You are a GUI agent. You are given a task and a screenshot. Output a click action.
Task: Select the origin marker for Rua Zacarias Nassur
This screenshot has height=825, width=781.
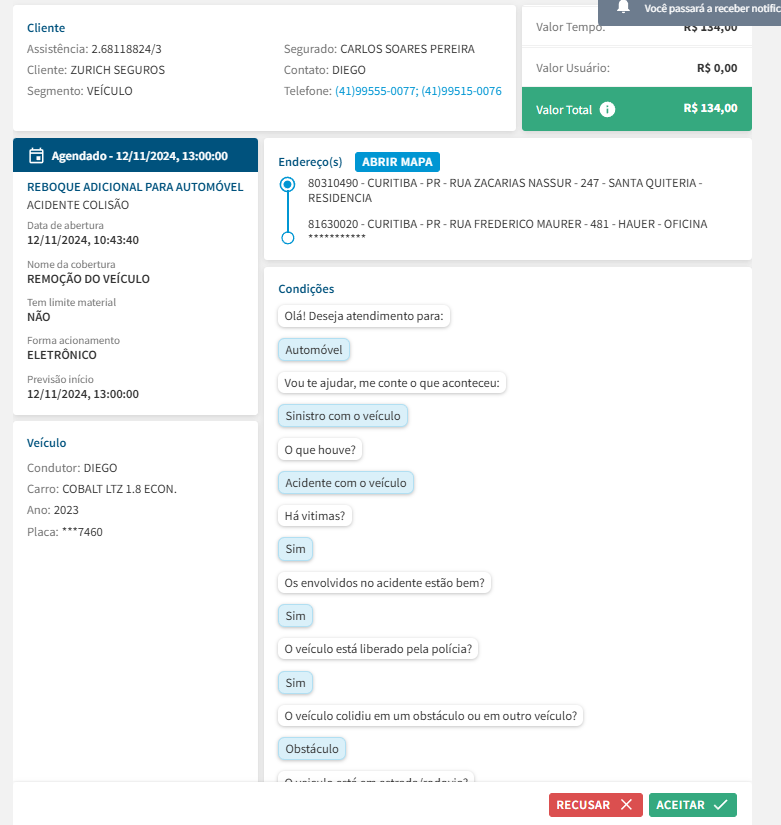click(288, 185)
